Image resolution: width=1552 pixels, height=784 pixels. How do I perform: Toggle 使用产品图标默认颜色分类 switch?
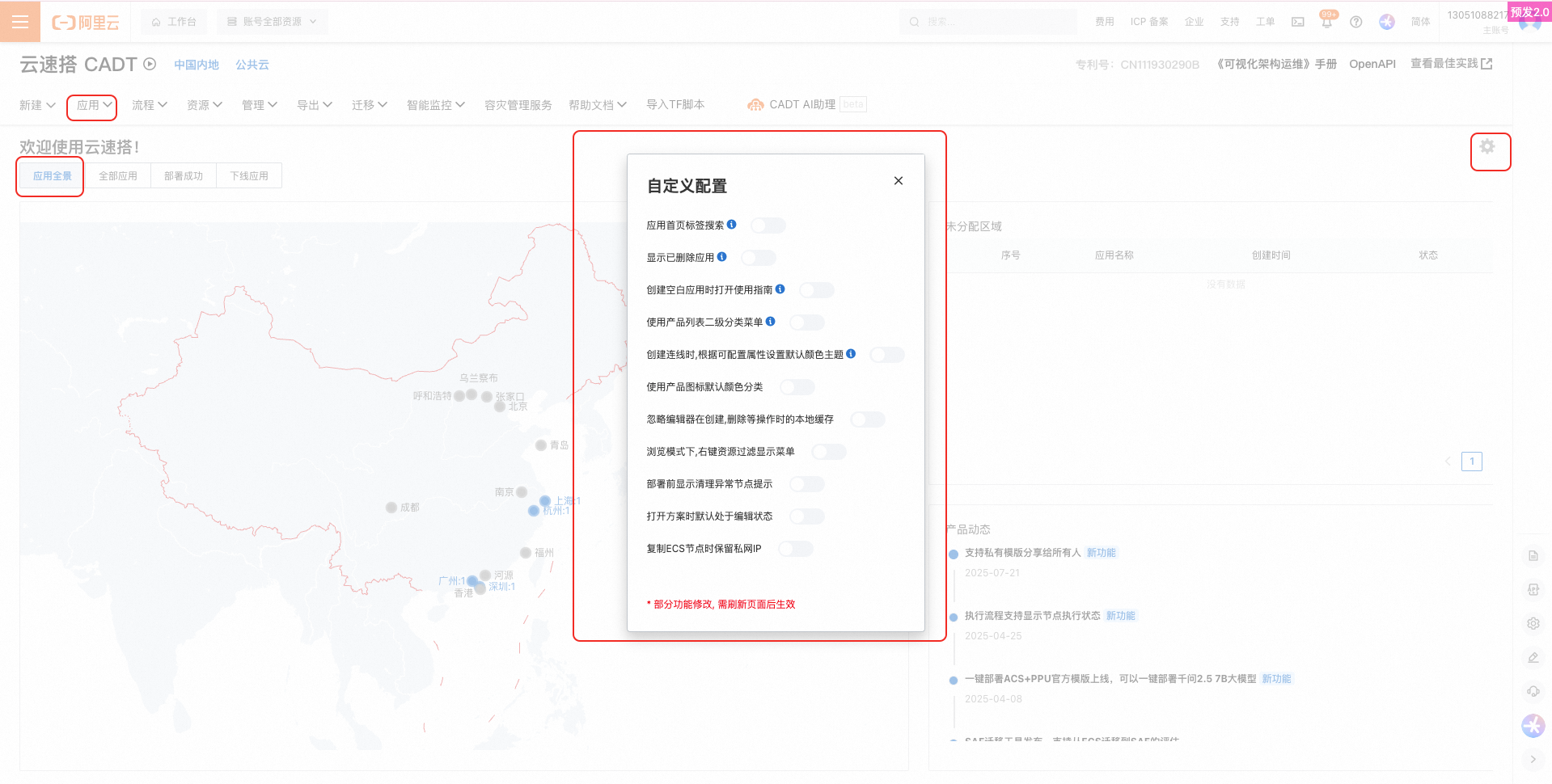pos(797,387)
